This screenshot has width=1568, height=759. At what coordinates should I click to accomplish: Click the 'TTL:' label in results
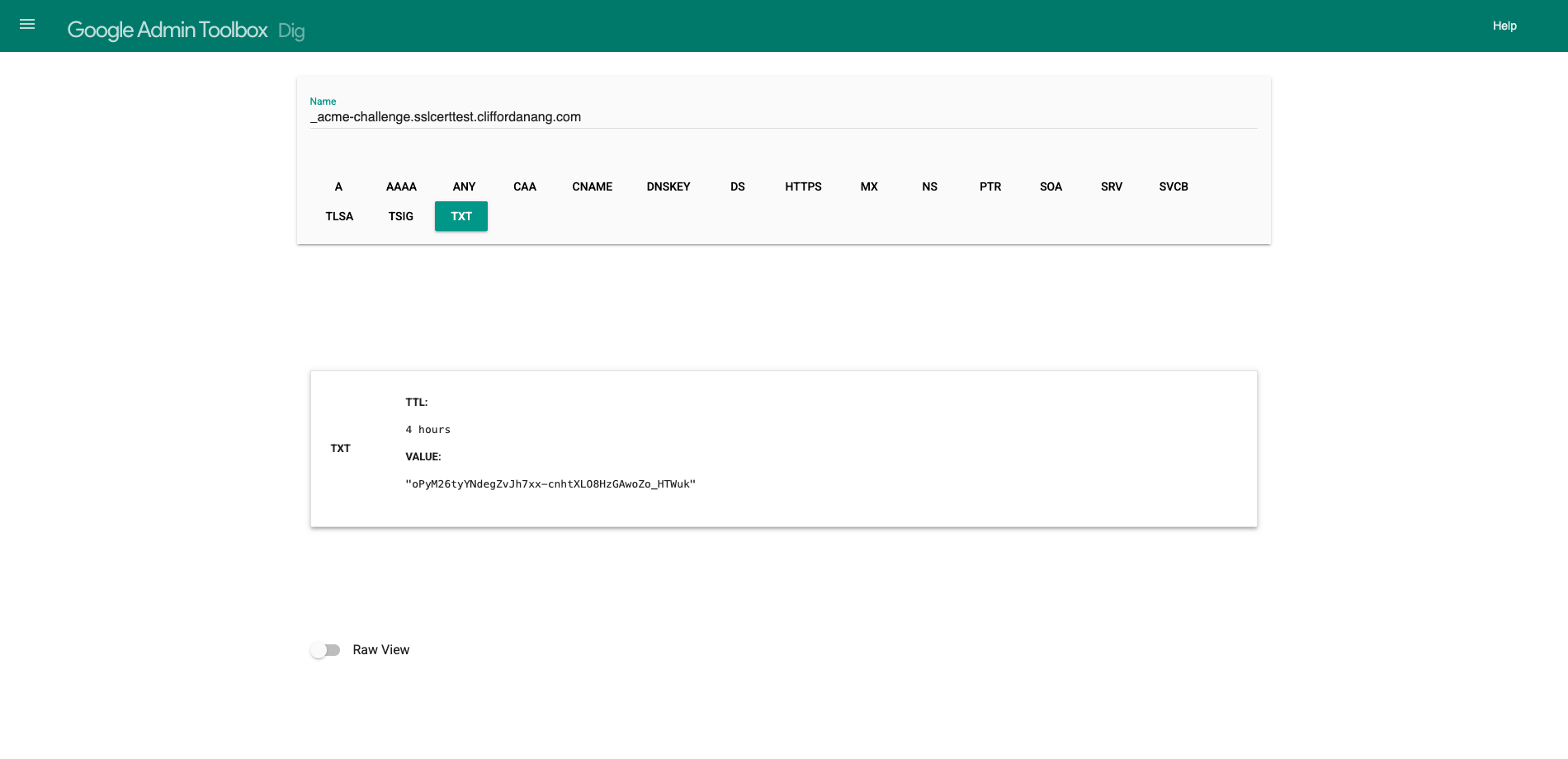pyautogui.click(x=416, y=403)
